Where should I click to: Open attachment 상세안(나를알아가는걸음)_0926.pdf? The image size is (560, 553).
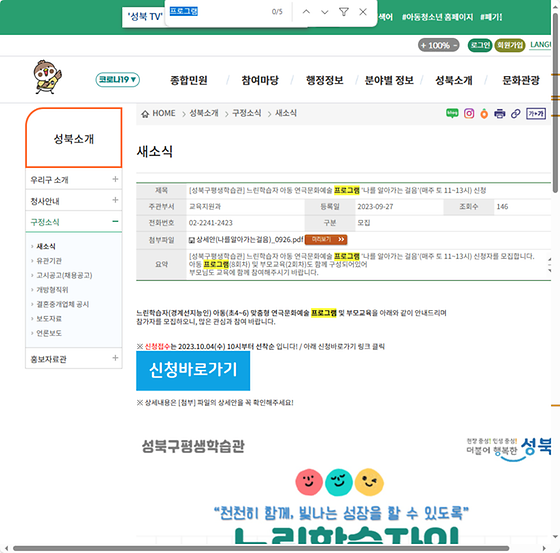coord(250,239)
